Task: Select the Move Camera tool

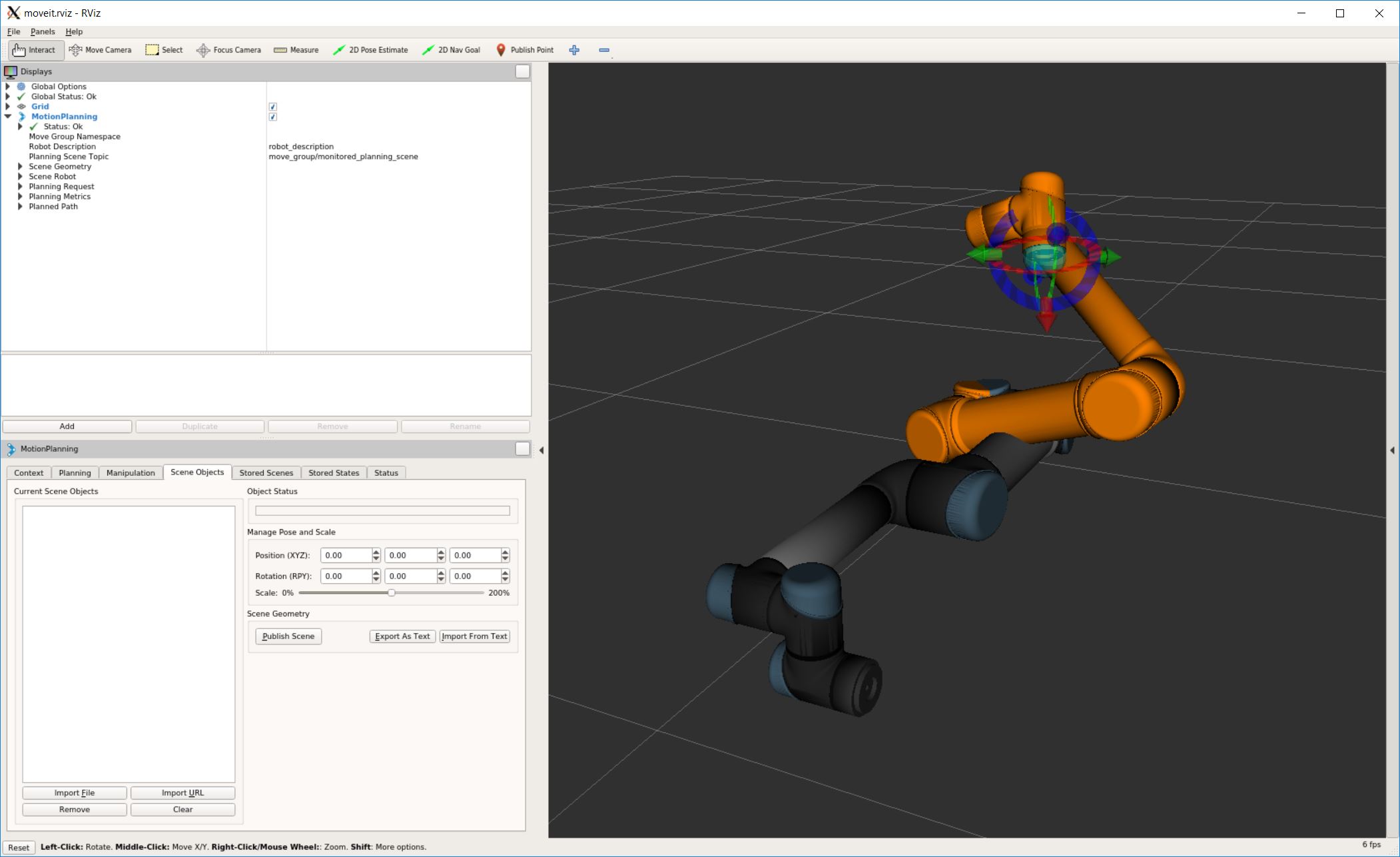Action: coord(107,49)
